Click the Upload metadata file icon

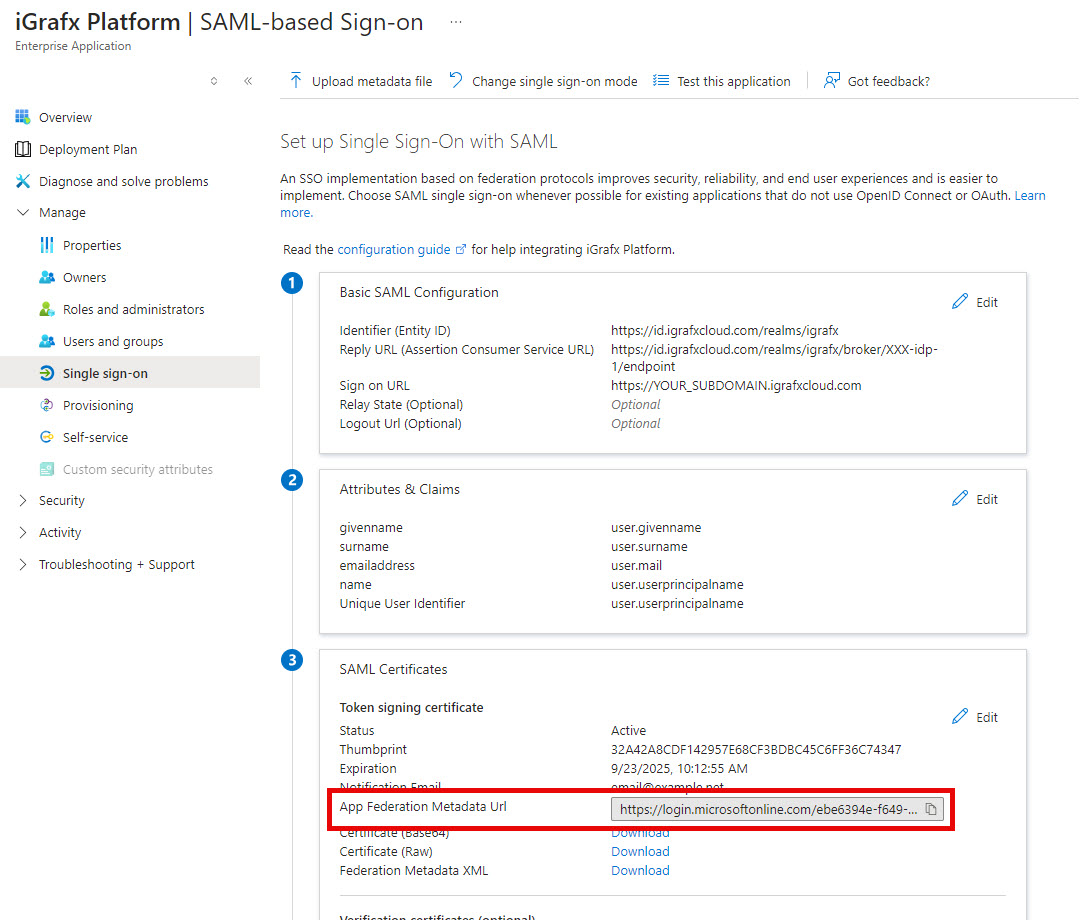[x=296, y=81]
